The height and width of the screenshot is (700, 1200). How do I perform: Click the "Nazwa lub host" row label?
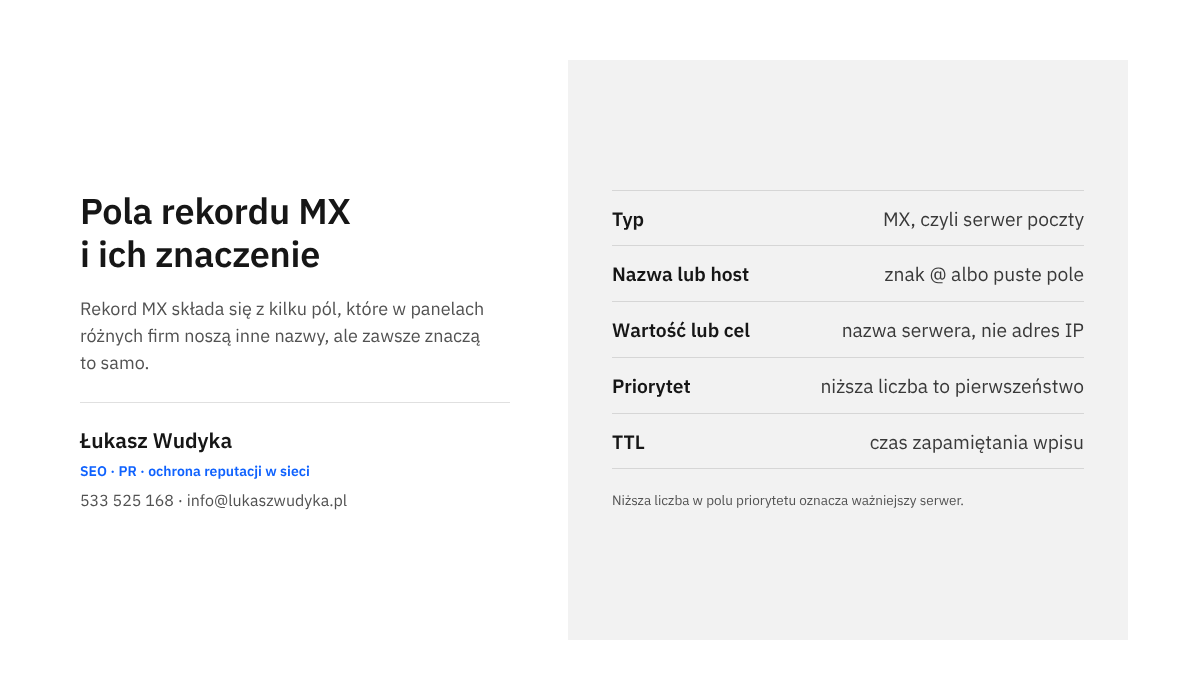[680, 274]
